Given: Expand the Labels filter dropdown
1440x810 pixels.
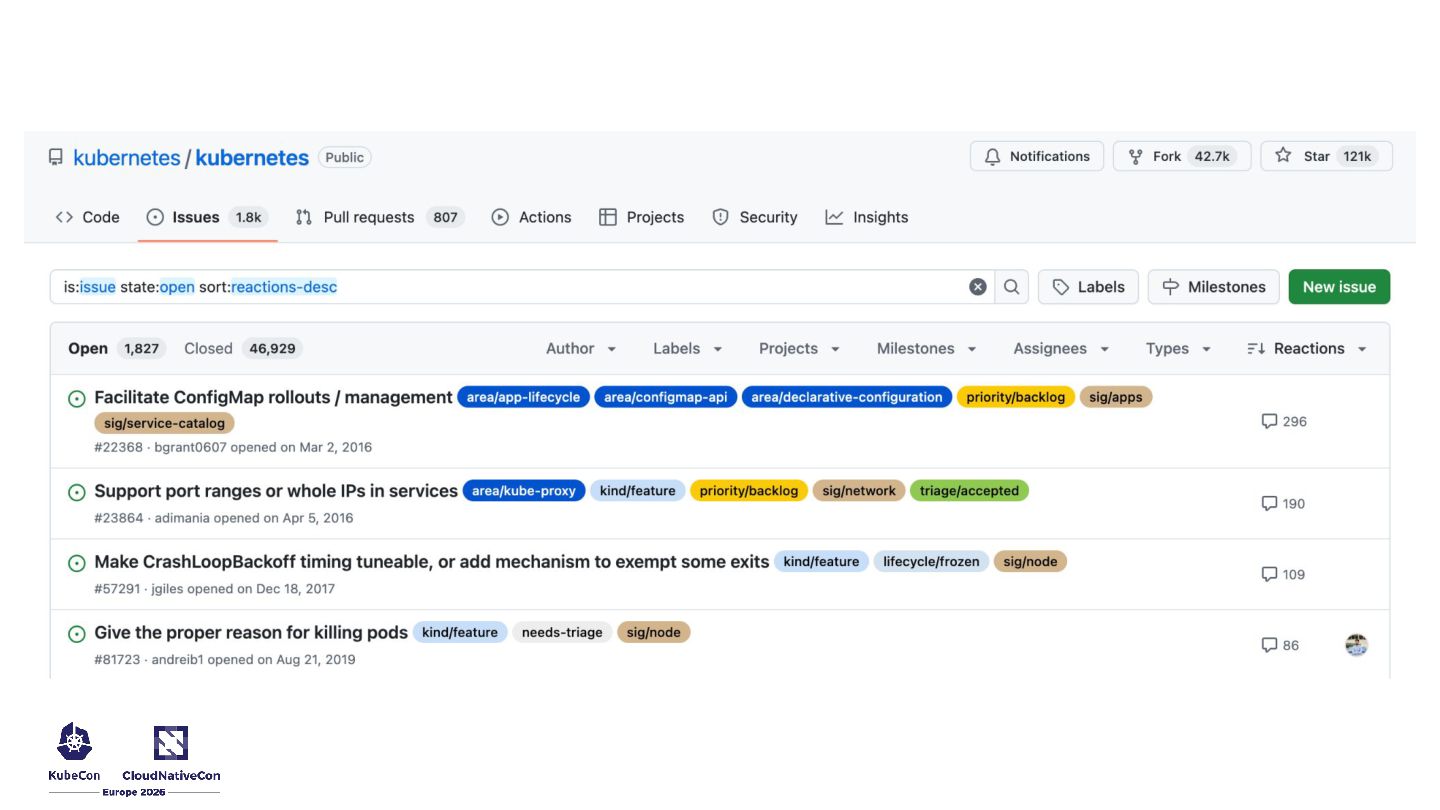Looking at the screenshot, I should [688, 348].
